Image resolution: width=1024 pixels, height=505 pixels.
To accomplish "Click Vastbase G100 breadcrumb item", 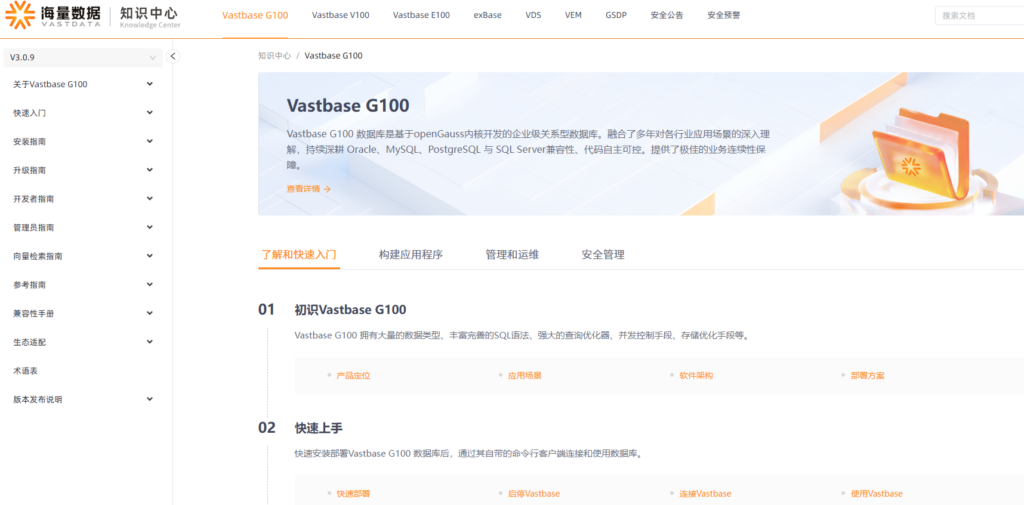I will point(333,56).
